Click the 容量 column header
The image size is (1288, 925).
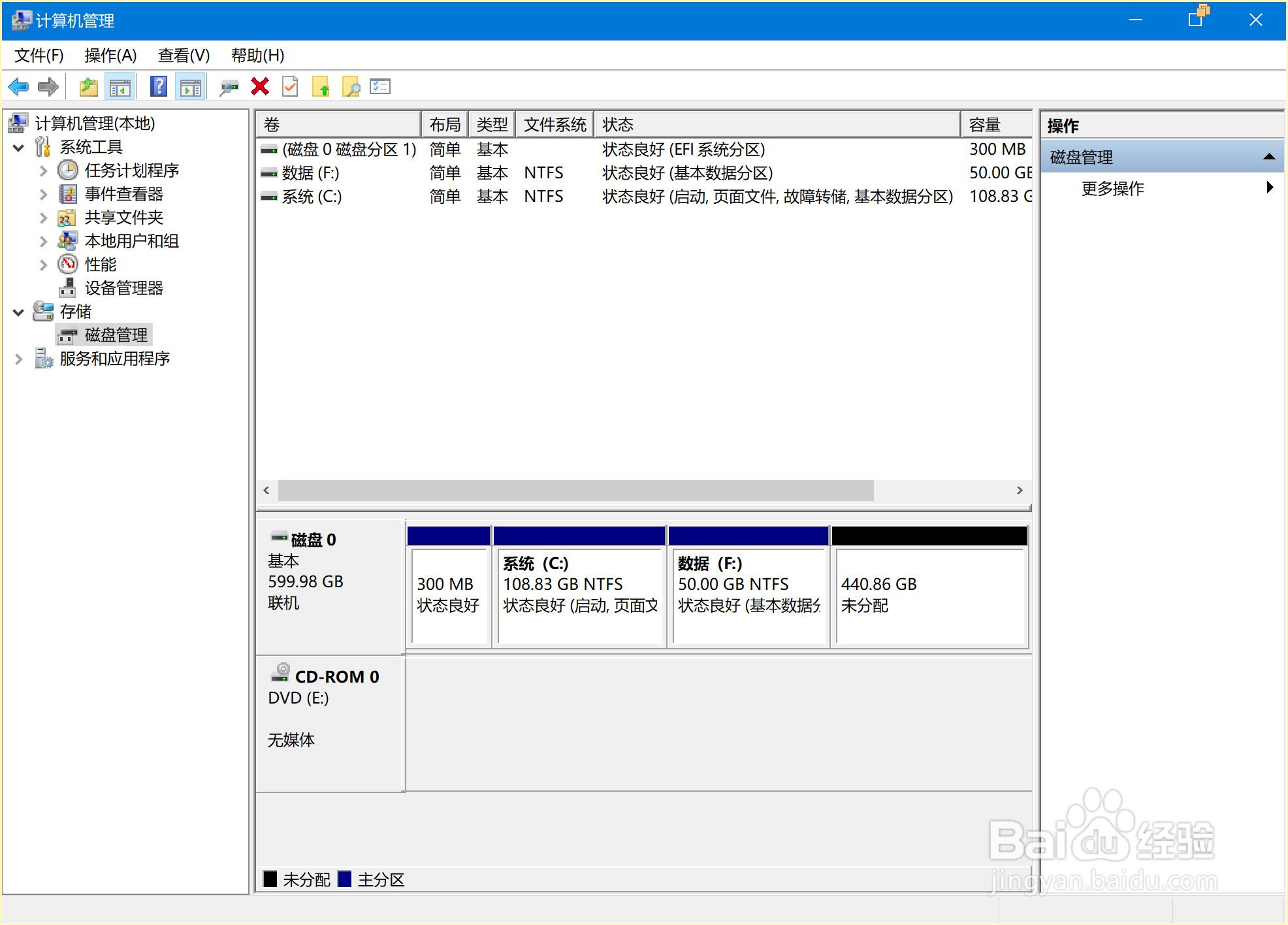pyautogui.click(x=993, y=125)
